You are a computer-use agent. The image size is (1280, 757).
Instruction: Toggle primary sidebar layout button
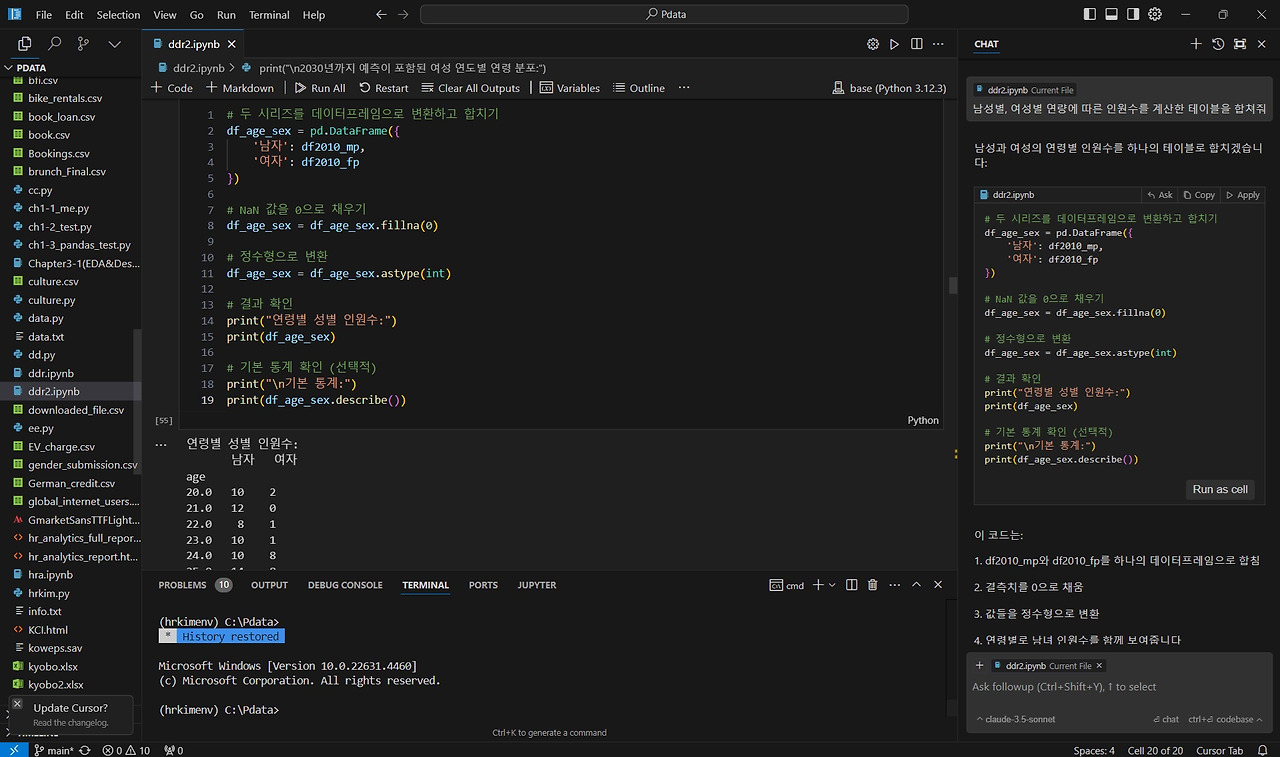click(x=1089, y=15)
